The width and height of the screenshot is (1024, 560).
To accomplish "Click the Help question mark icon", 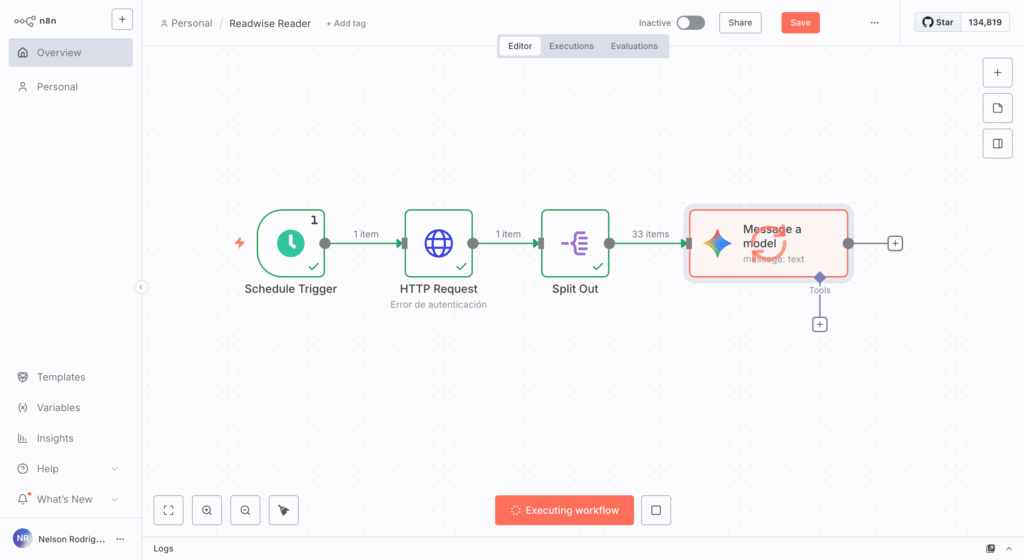I will tap(23, 469).
